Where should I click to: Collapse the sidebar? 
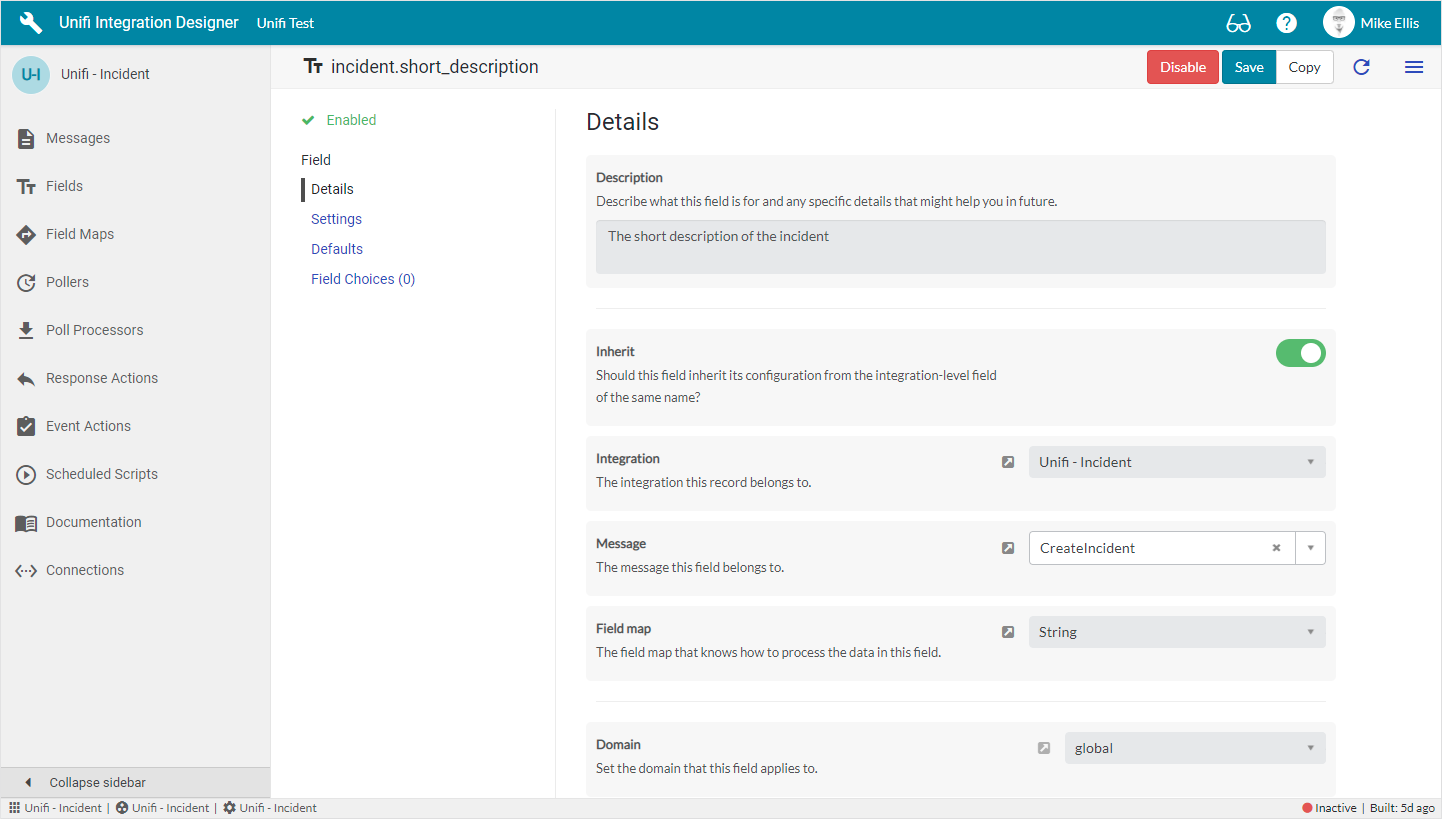click(x=98, y=782)
